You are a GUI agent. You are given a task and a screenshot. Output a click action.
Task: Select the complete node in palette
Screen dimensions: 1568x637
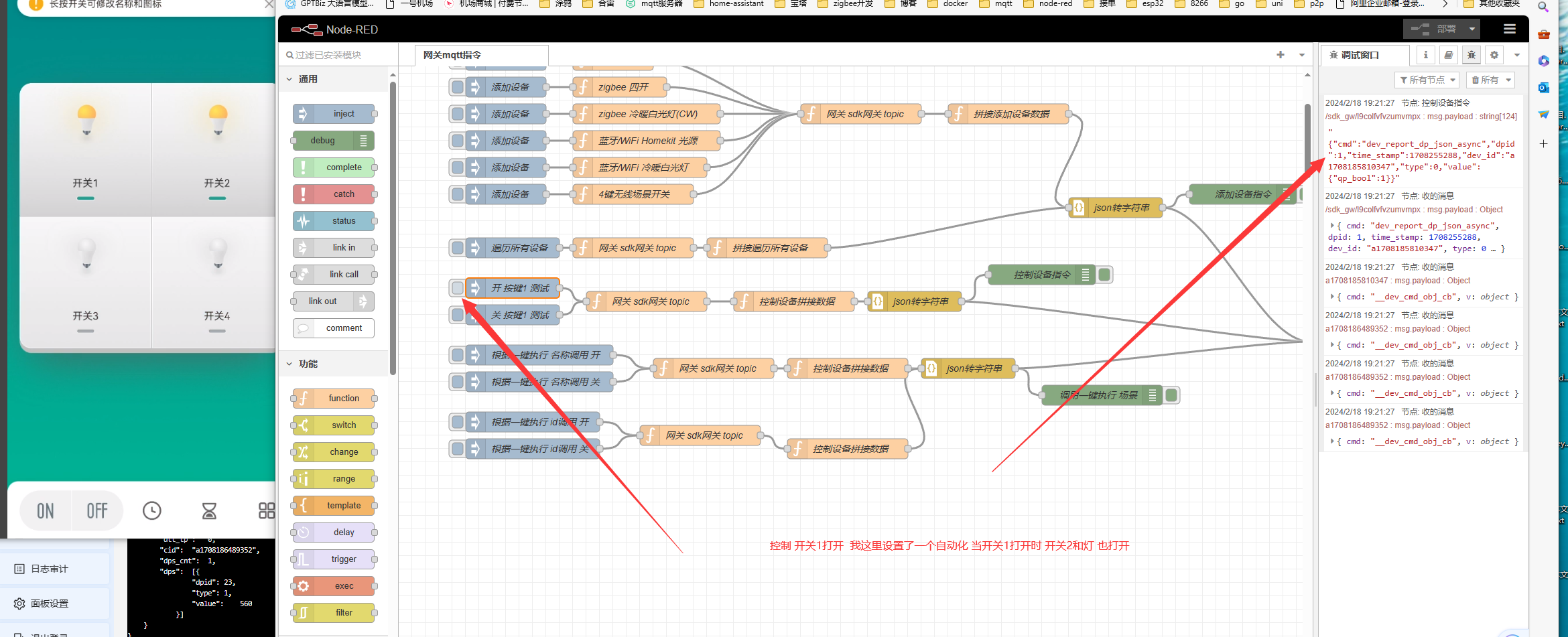[334, 167]
